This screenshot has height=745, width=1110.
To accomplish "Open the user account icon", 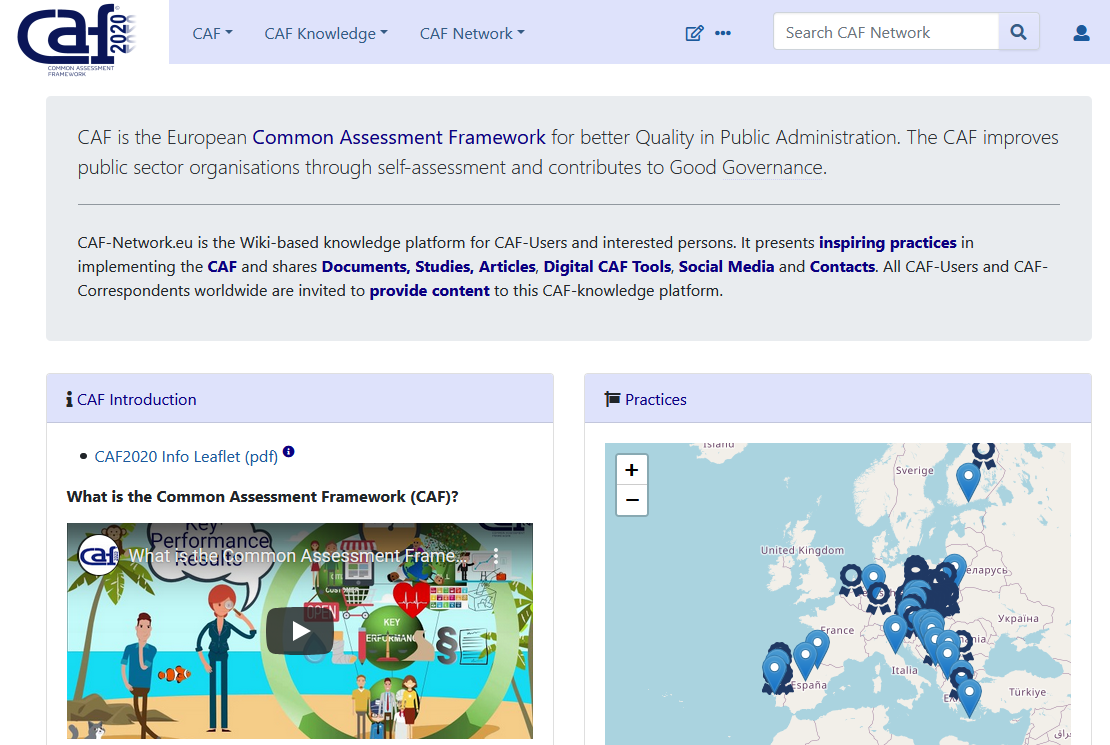I will tap(1081, 33).
